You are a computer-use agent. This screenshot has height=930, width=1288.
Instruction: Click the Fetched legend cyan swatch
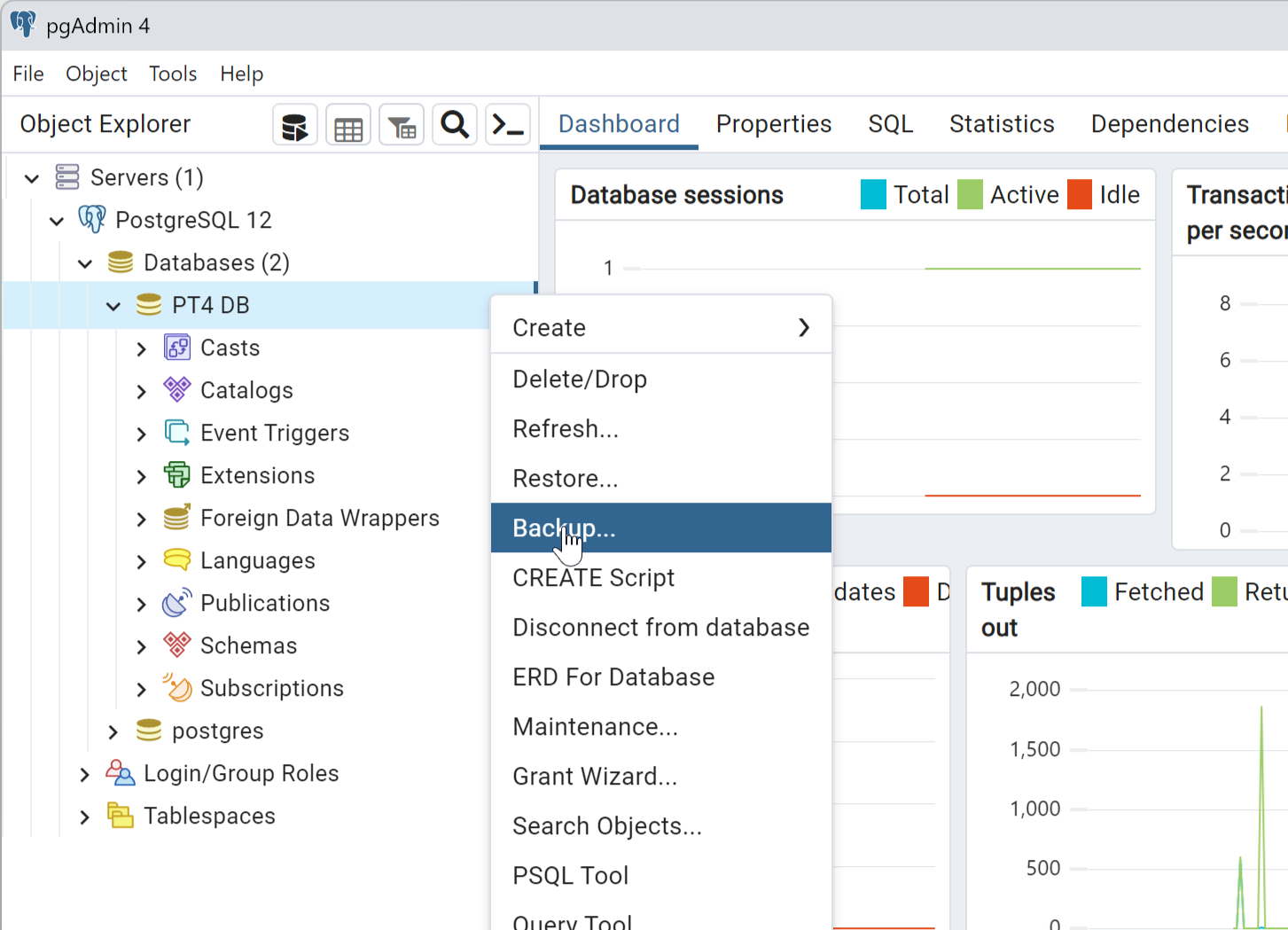[1094, 591]
